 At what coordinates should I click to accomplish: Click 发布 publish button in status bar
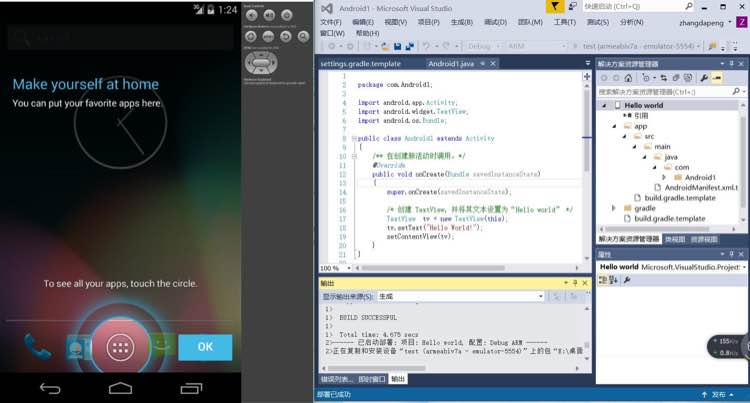tap(718, 395)
